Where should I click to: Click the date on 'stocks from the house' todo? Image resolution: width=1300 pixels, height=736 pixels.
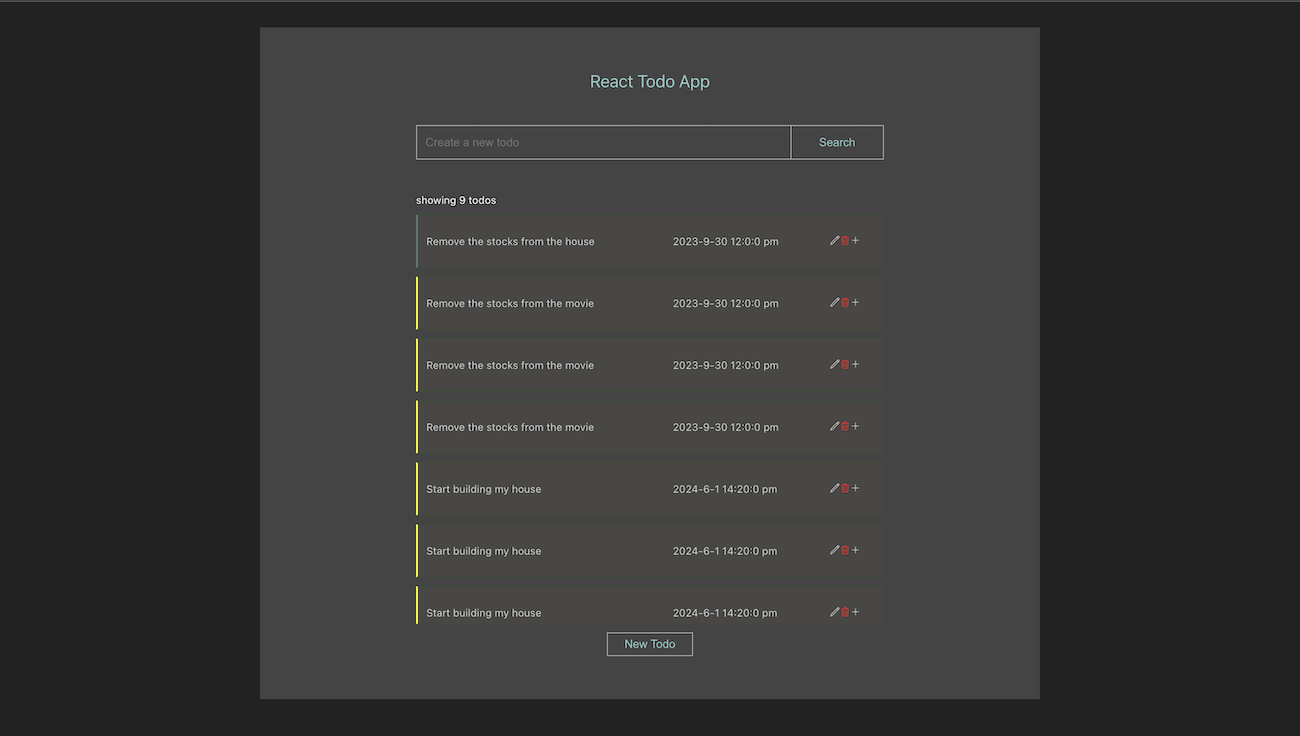(x=726, y=242)
